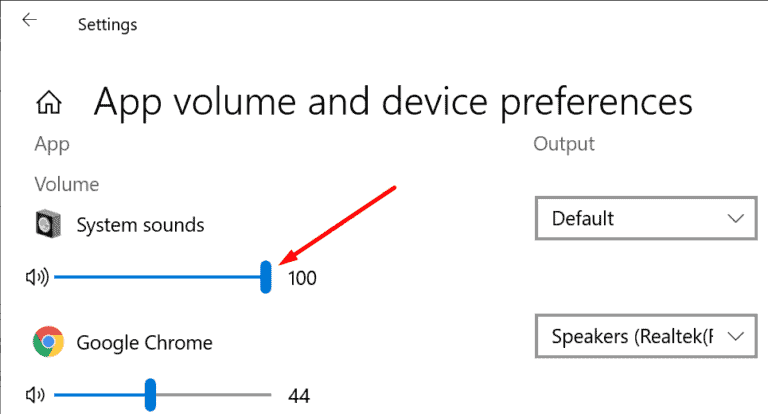Click the Output column header
Viewport: 768px width, 414px height.
coord(564,144)
